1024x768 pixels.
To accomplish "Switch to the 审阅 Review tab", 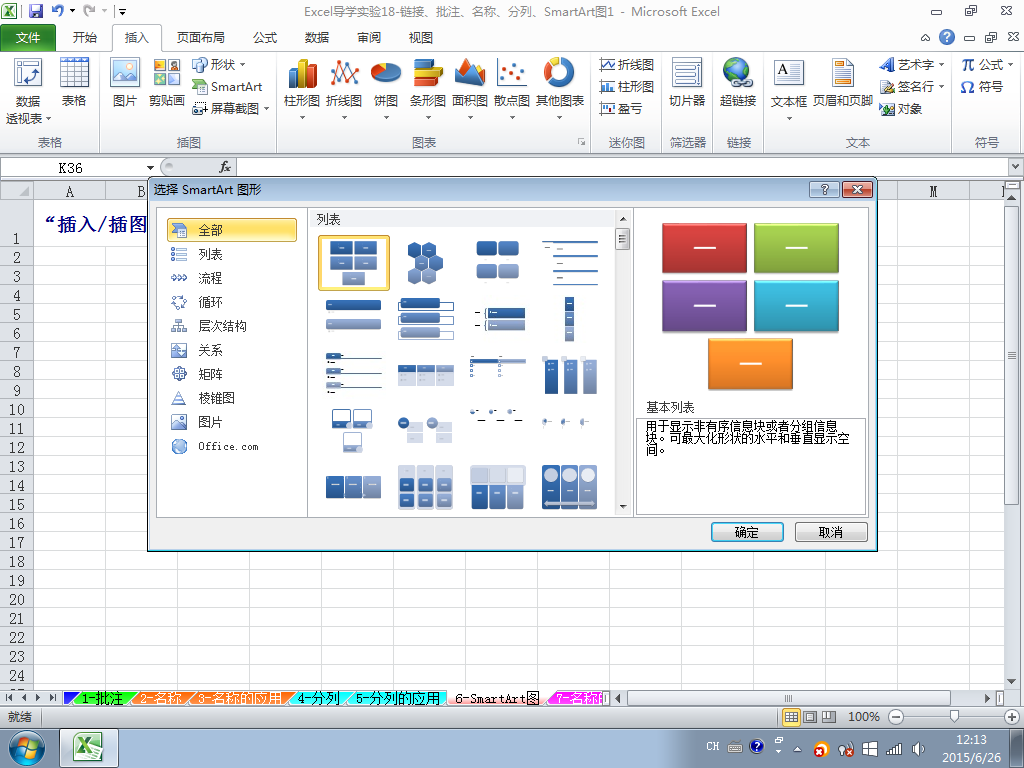I will pos(369,38).
